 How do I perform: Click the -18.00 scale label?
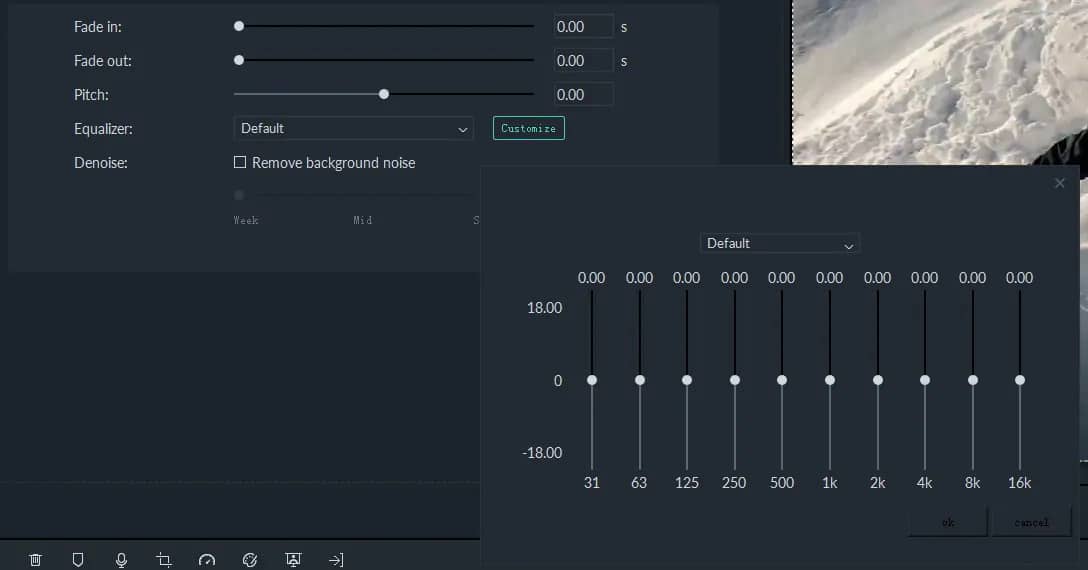click(x=542, y=453)
